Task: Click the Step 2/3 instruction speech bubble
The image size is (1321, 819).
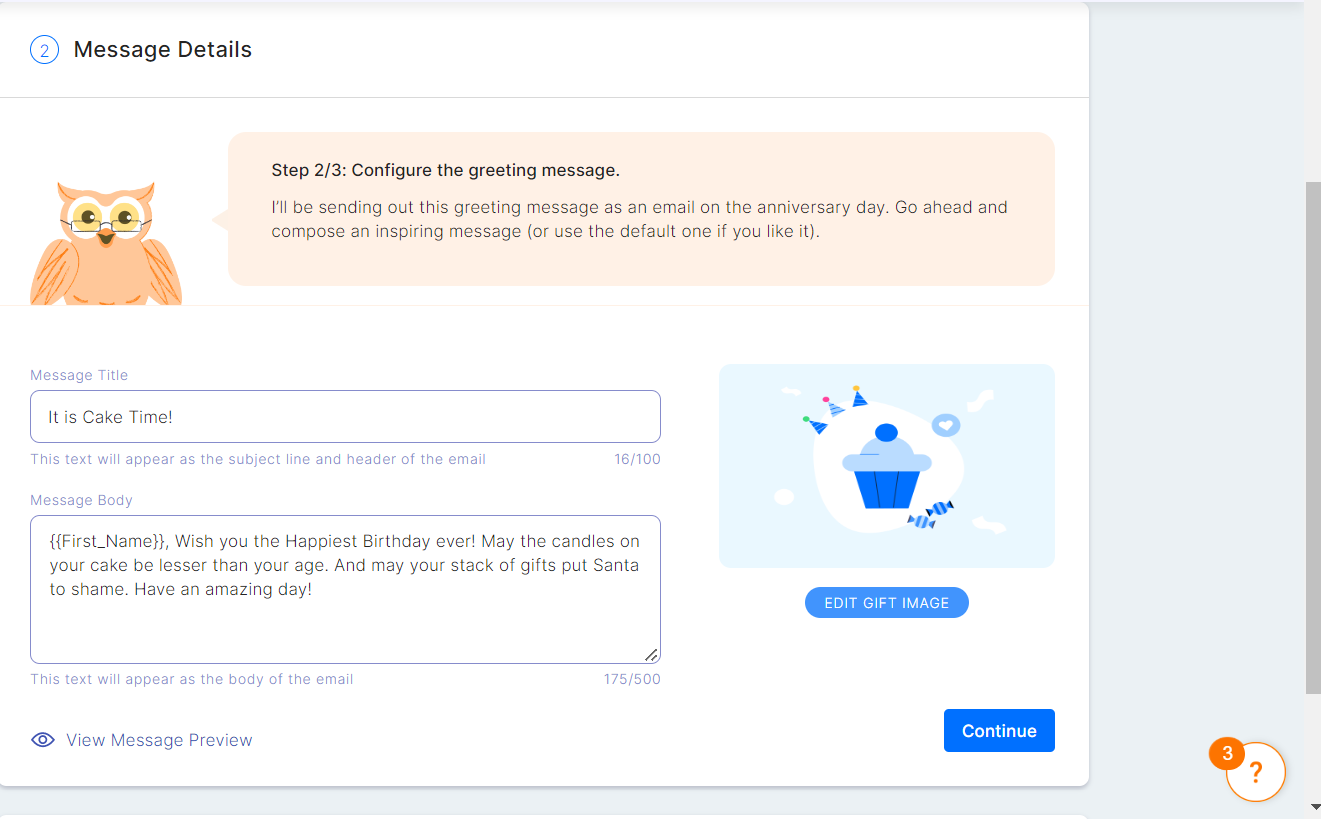Action: [641, 209]
